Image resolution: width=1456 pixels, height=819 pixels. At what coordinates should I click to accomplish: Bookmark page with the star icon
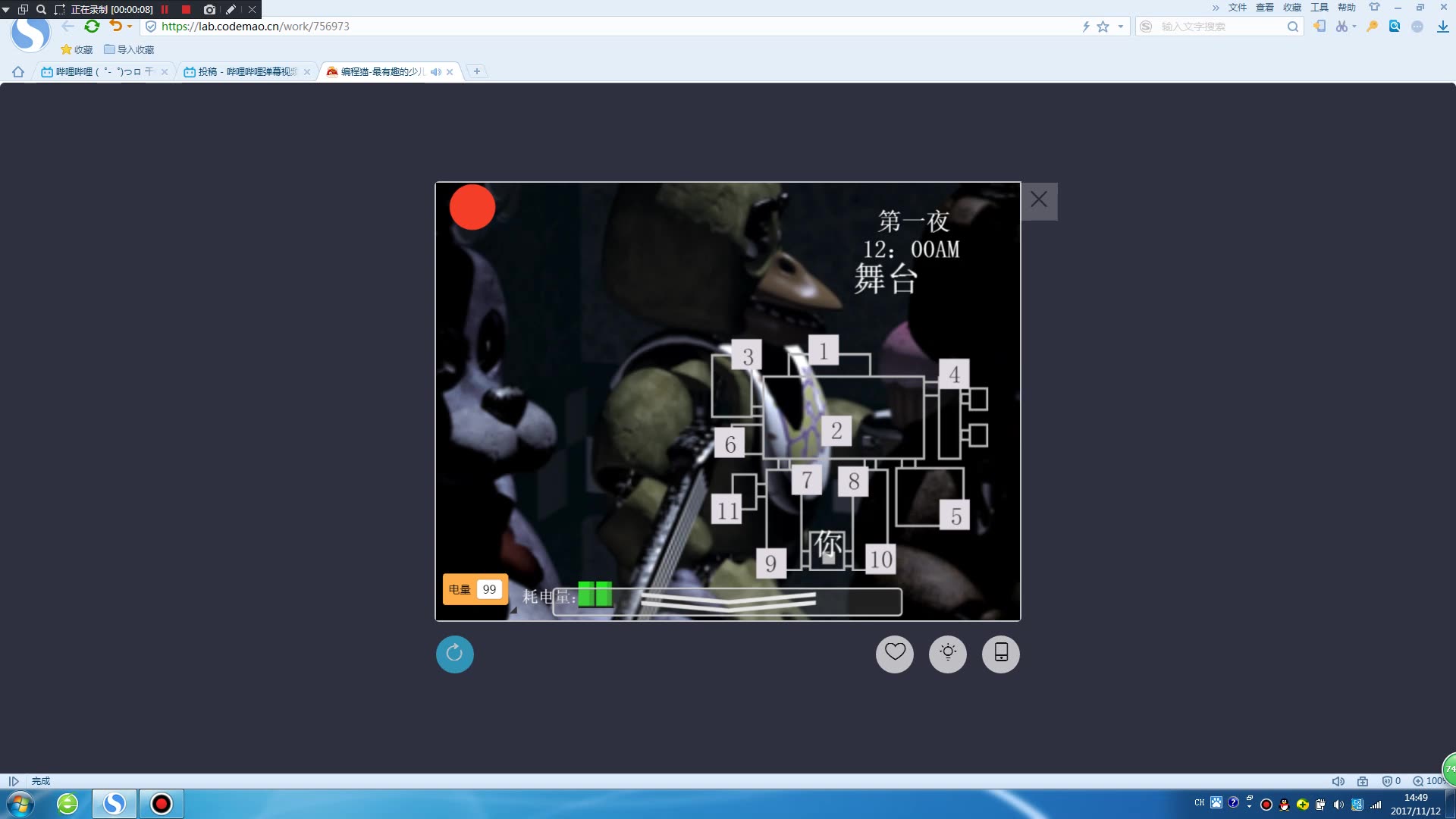(1103, 27)
